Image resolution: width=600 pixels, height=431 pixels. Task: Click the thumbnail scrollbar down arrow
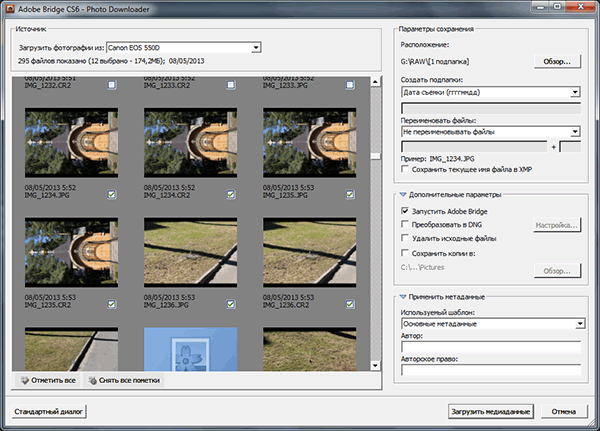[x=375, y=366]
